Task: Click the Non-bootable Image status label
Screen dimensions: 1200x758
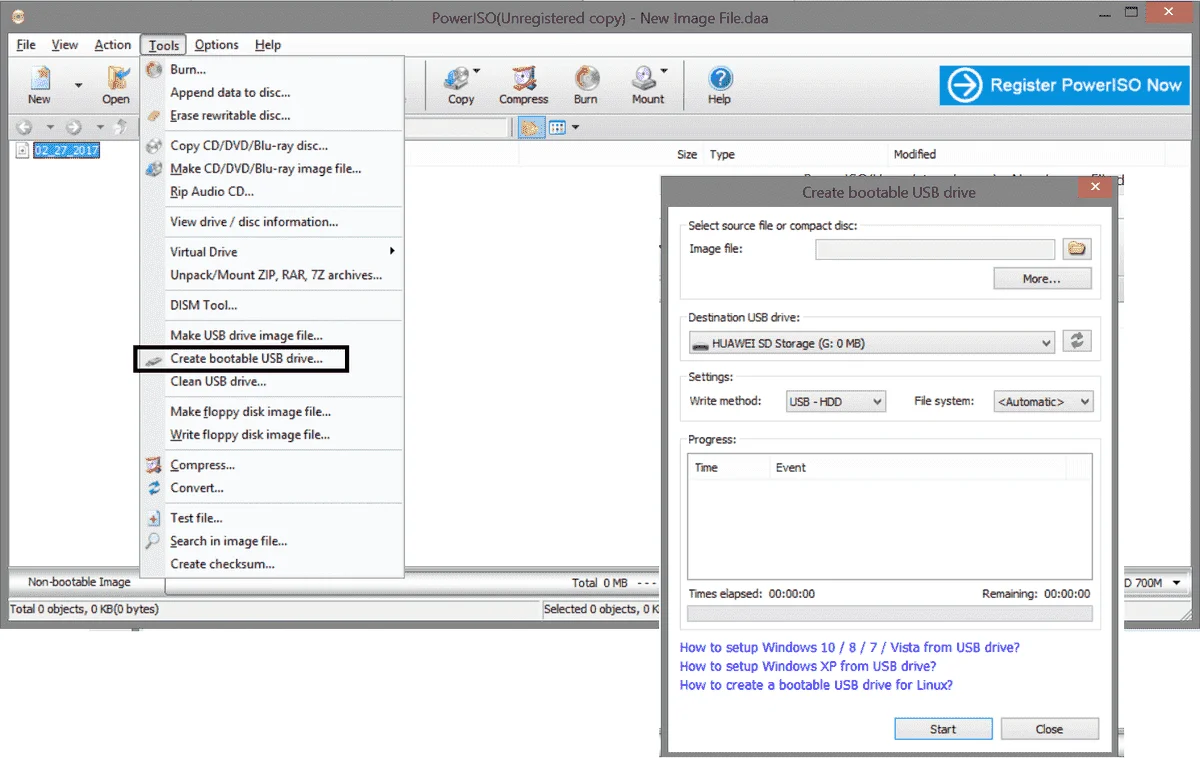Action: (x=79, y=582)
